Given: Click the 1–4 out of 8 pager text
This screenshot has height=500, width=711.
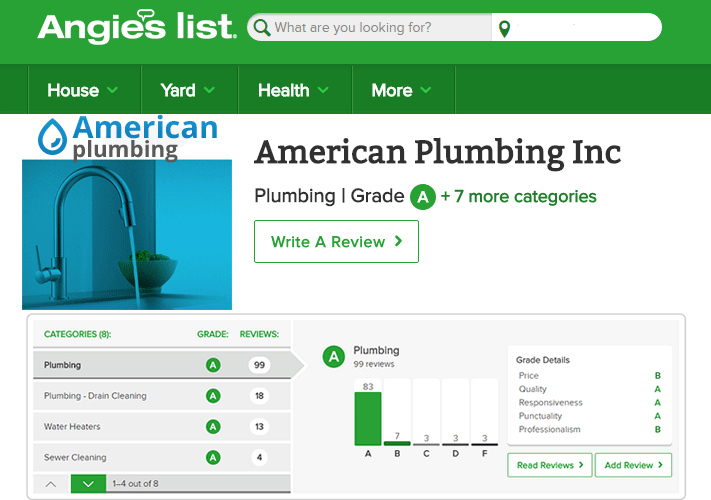Looking at the screenshot, I should click(x=136, y=484).
